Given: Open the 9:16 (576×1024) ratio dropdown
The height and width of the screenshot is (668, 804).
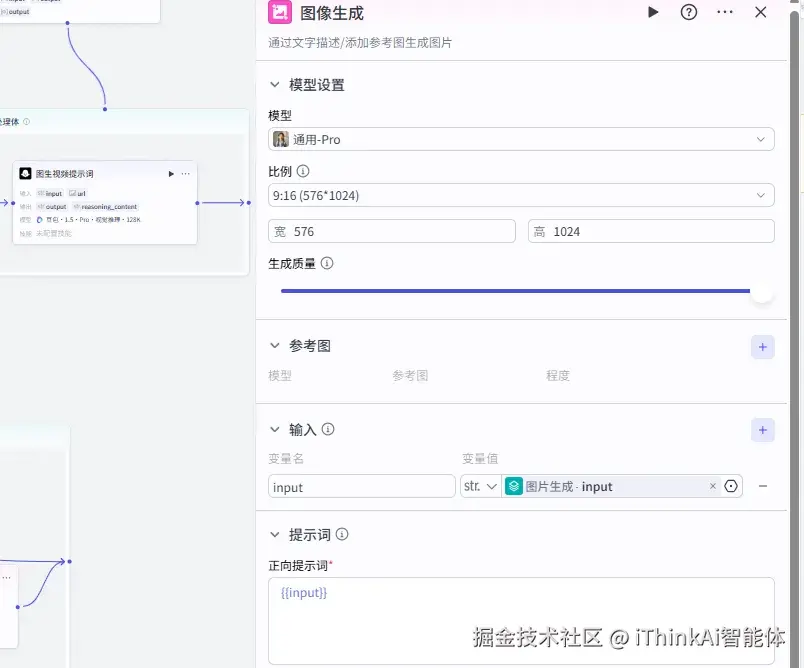Looking at the screenshot, I should [522, 195].
